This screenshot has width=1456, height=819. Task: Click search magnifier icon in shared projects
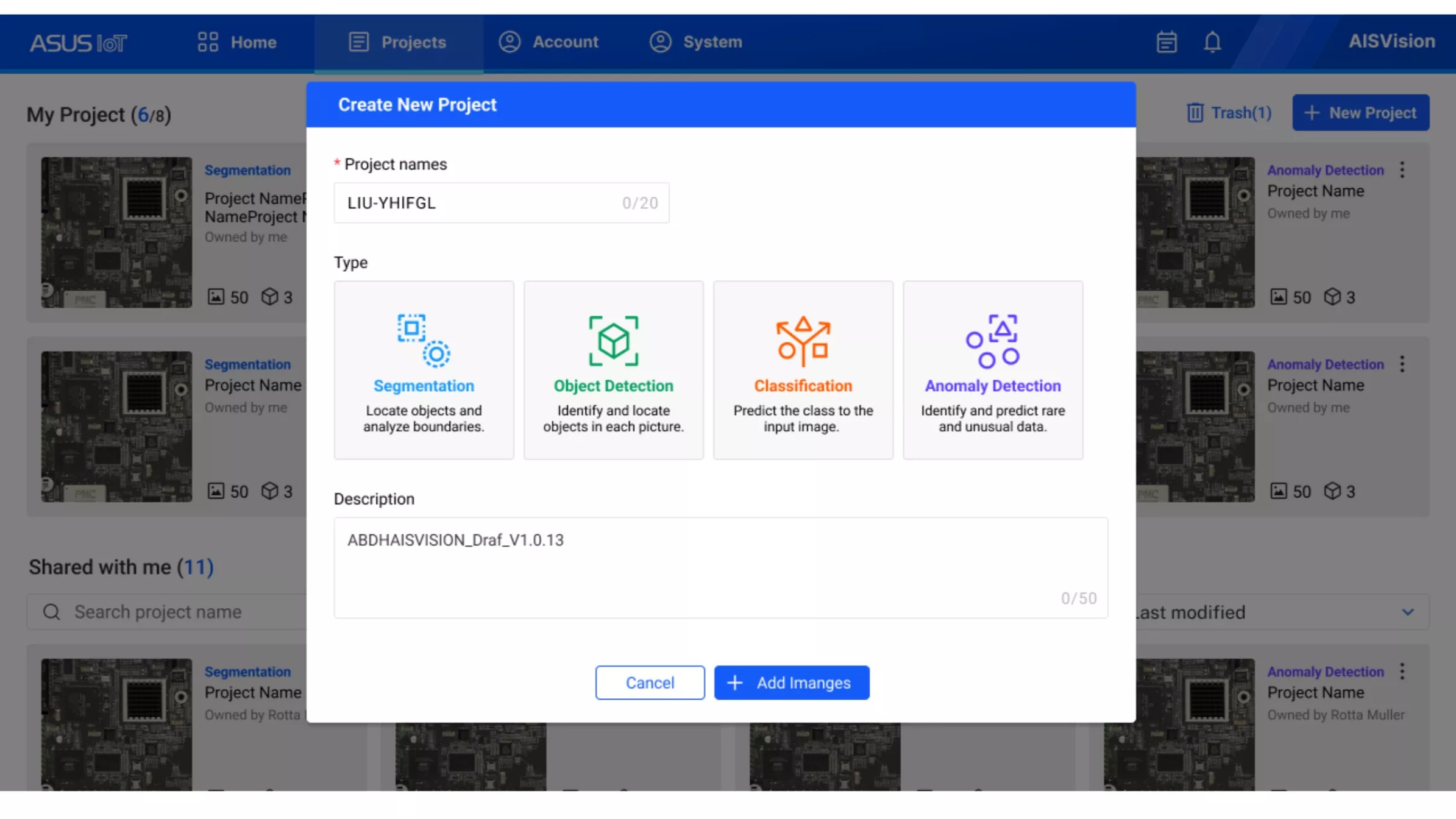pos(52,612)
